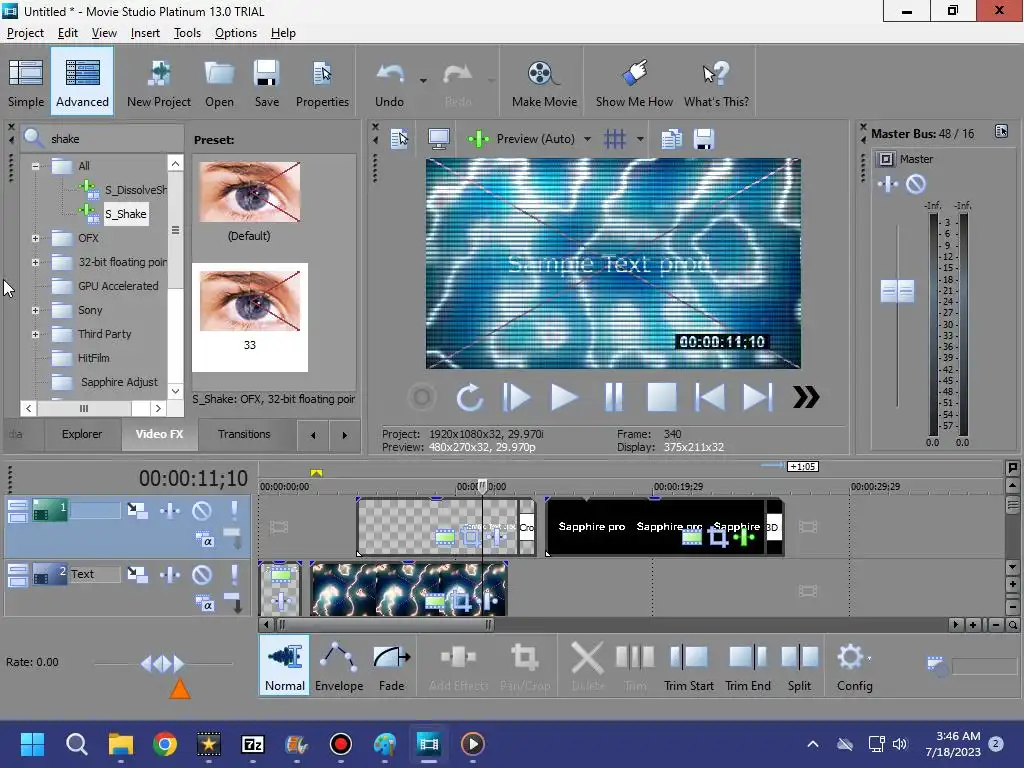Image resolution: width=1024 pixels, height=768 pixels.
Task: Open the Project menu
Action: point(25,33)
